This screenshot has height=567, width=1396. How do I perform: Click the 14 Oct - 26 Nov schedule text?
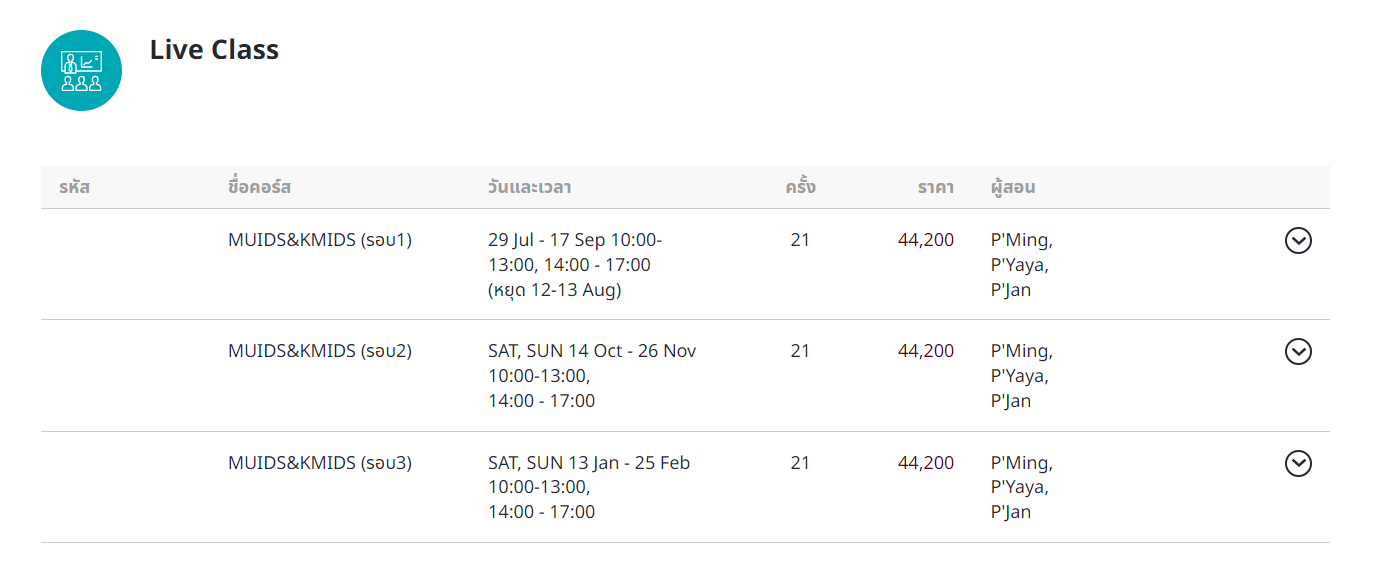coord(592,376)
